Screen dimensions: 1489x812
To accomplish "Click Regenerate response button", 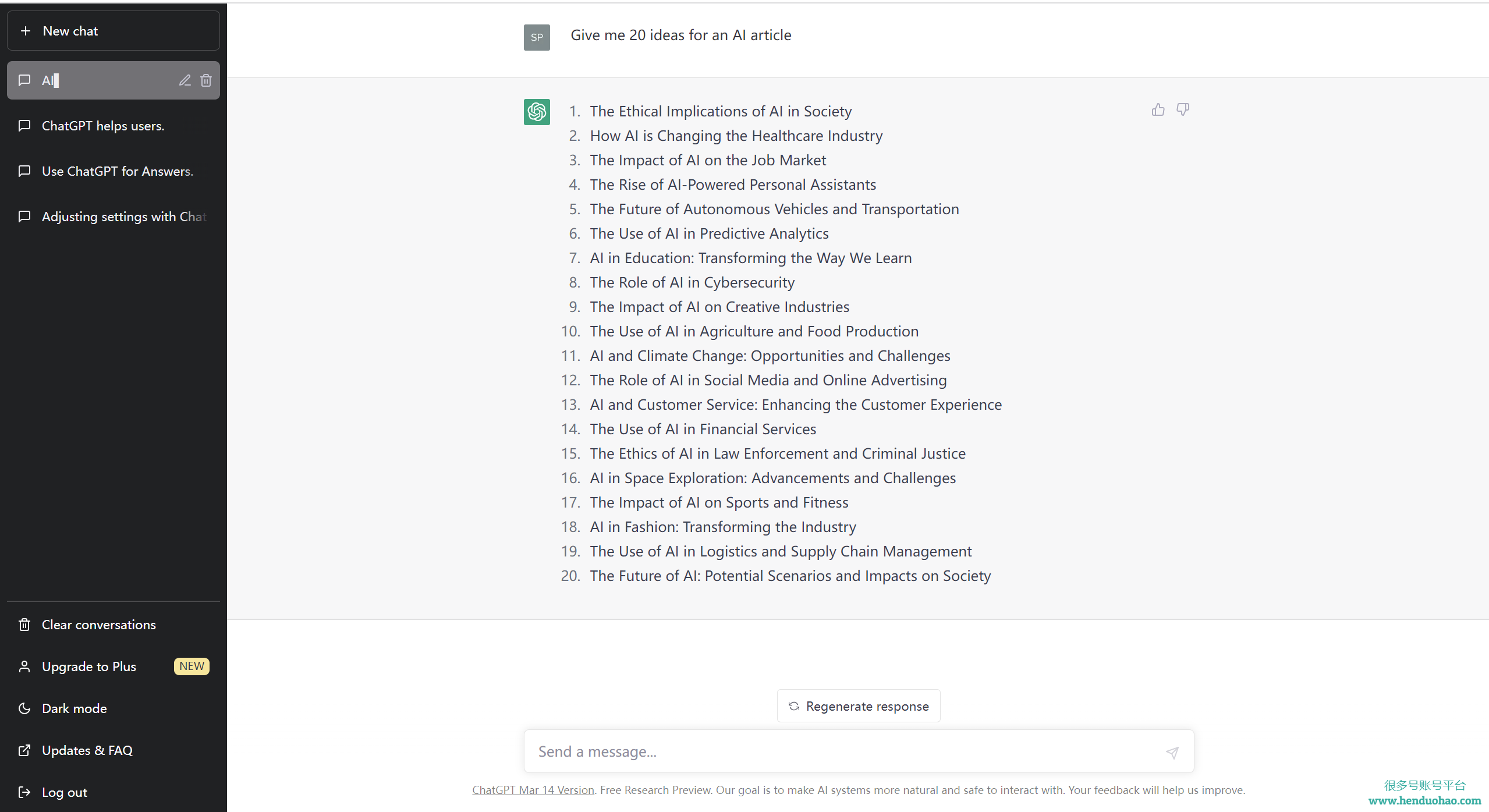I will (859, 706).
